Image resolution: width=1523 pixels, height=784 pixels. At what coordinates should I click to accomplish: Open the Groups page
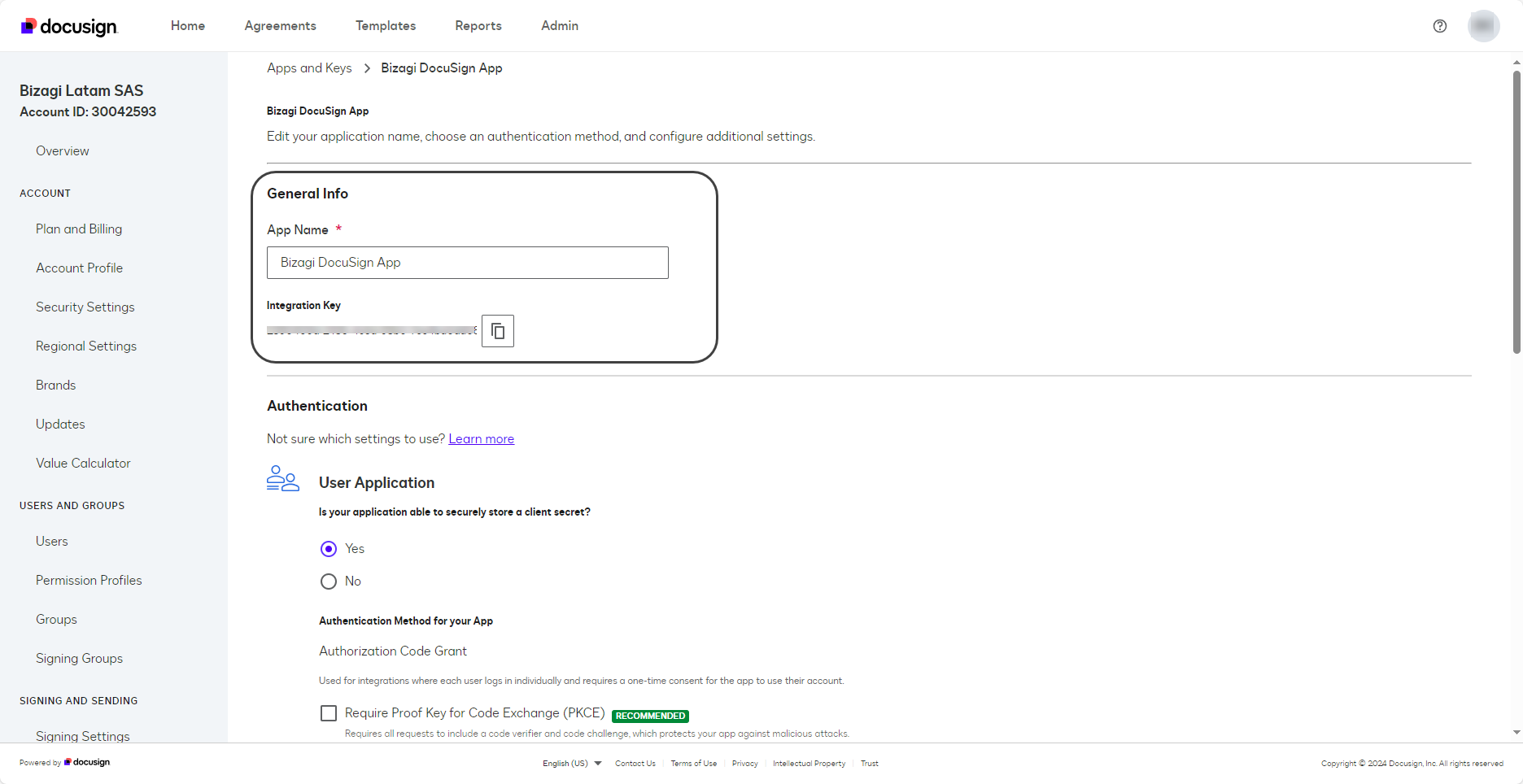56,620
